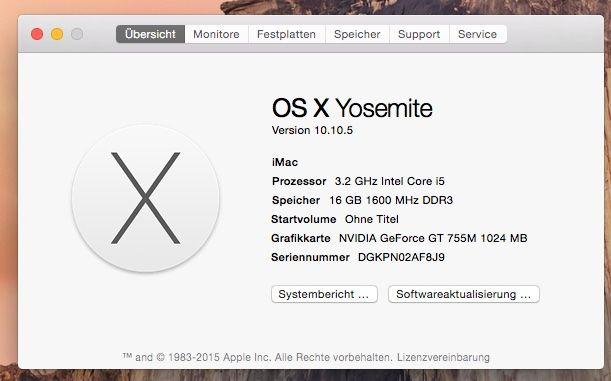The height and width of the screenshot is (381, 611).
Task: Switch to the Service tab
Action: (x=478, y=34)
